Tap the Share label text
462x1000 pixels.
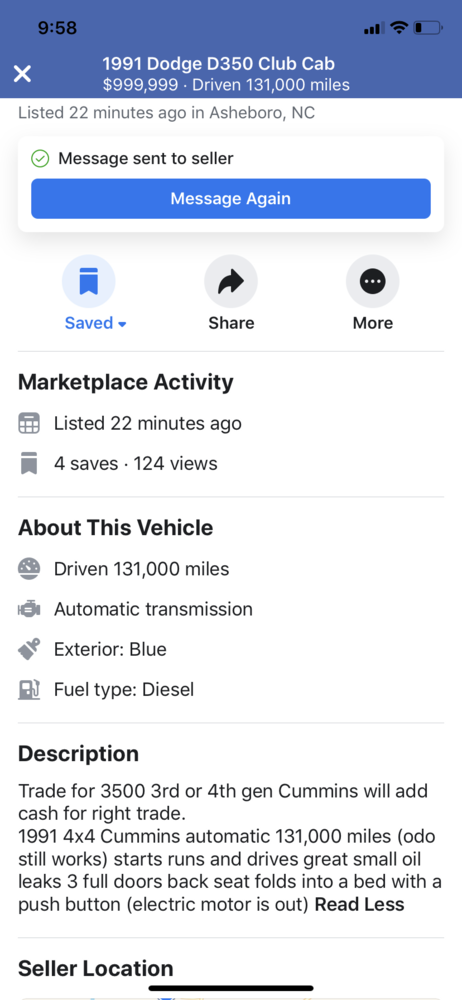point(231,323)
